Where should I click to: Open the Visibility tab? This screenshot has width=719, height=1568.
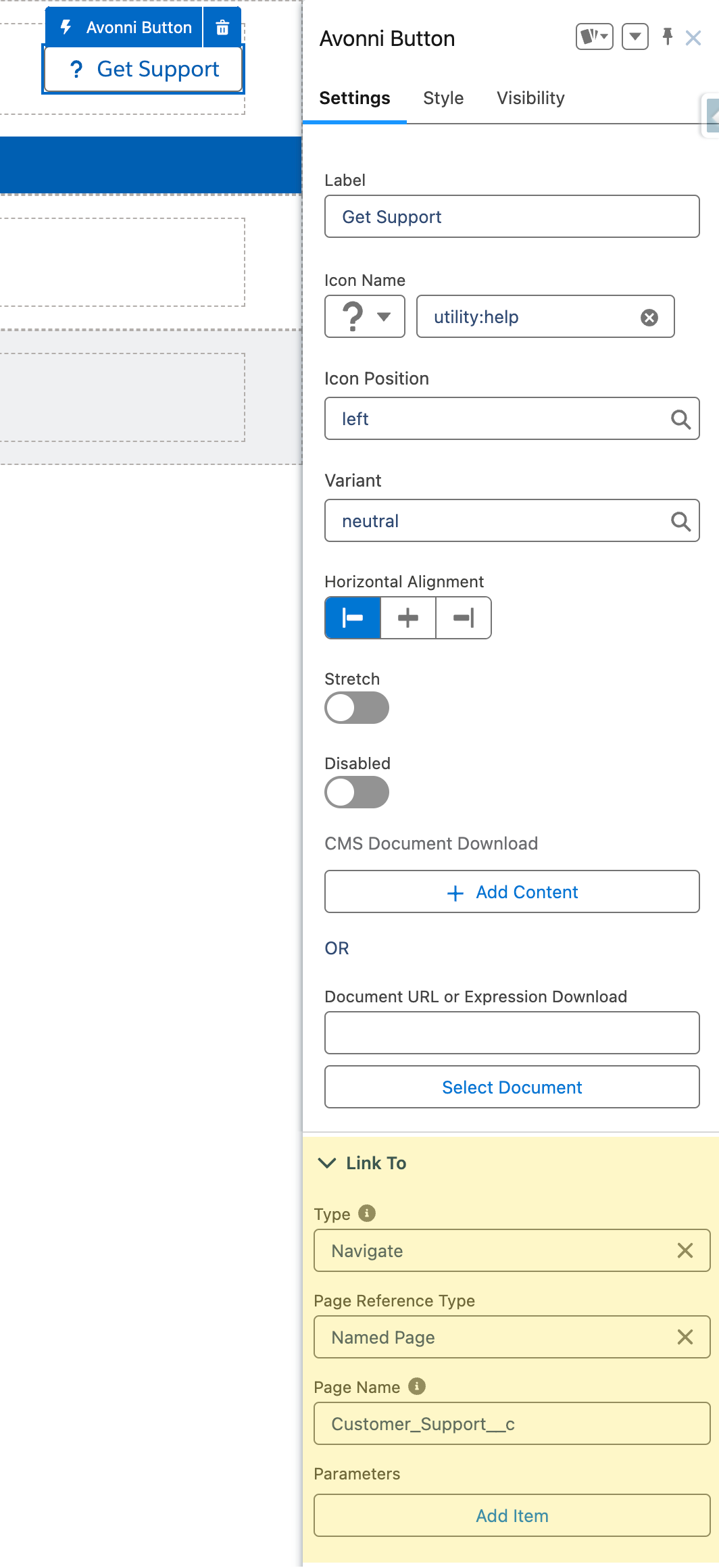click(x=530, y=99)
